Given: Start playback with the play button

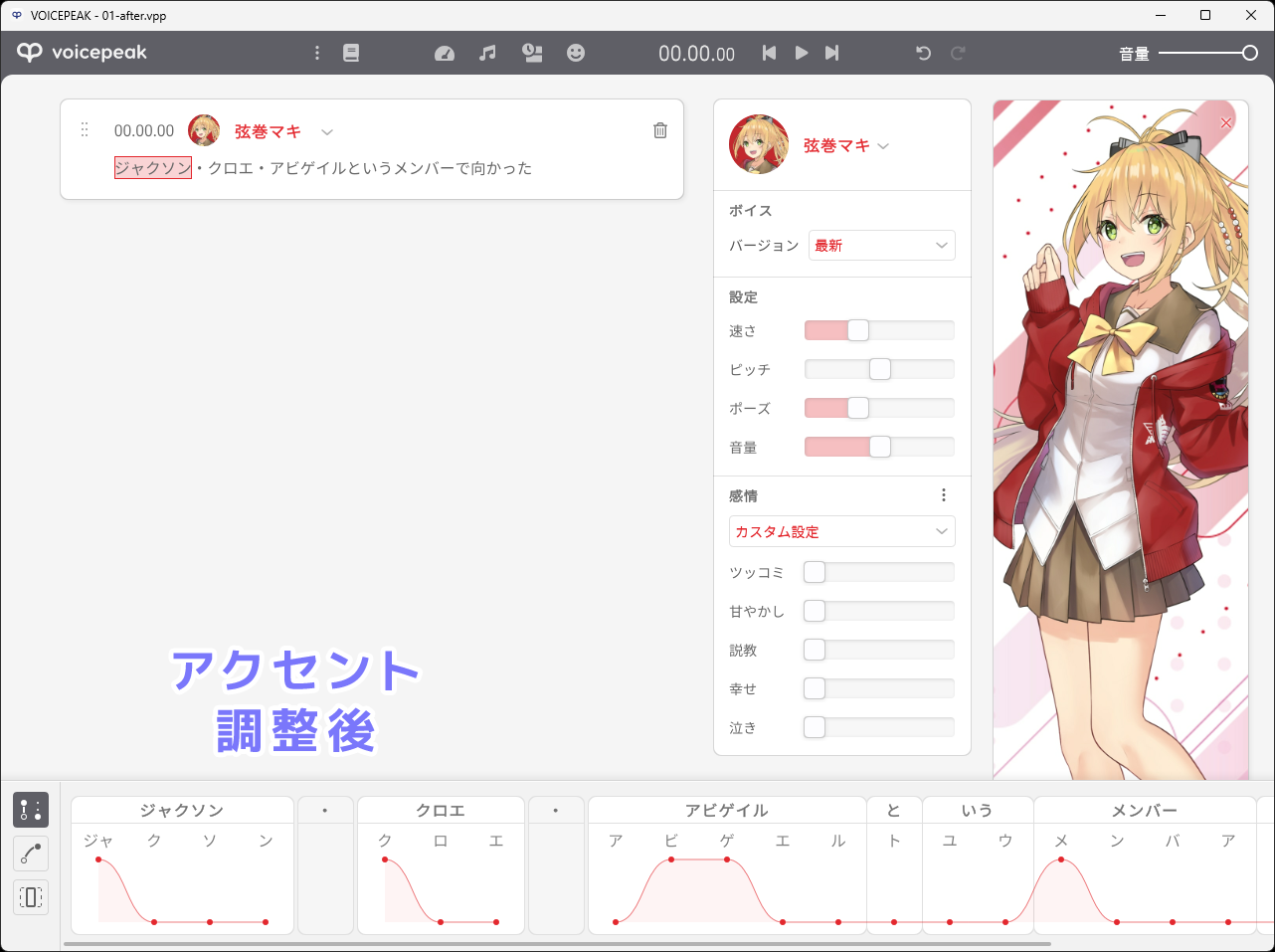Looking at the screenshot, I should click(x=801, y=53).
